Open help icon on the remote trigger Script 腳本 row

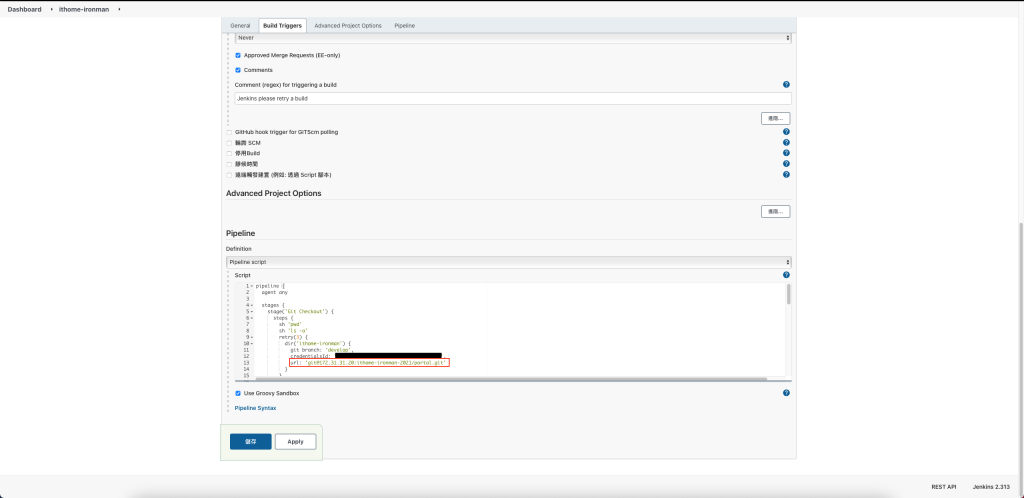(x=786, y=174)
